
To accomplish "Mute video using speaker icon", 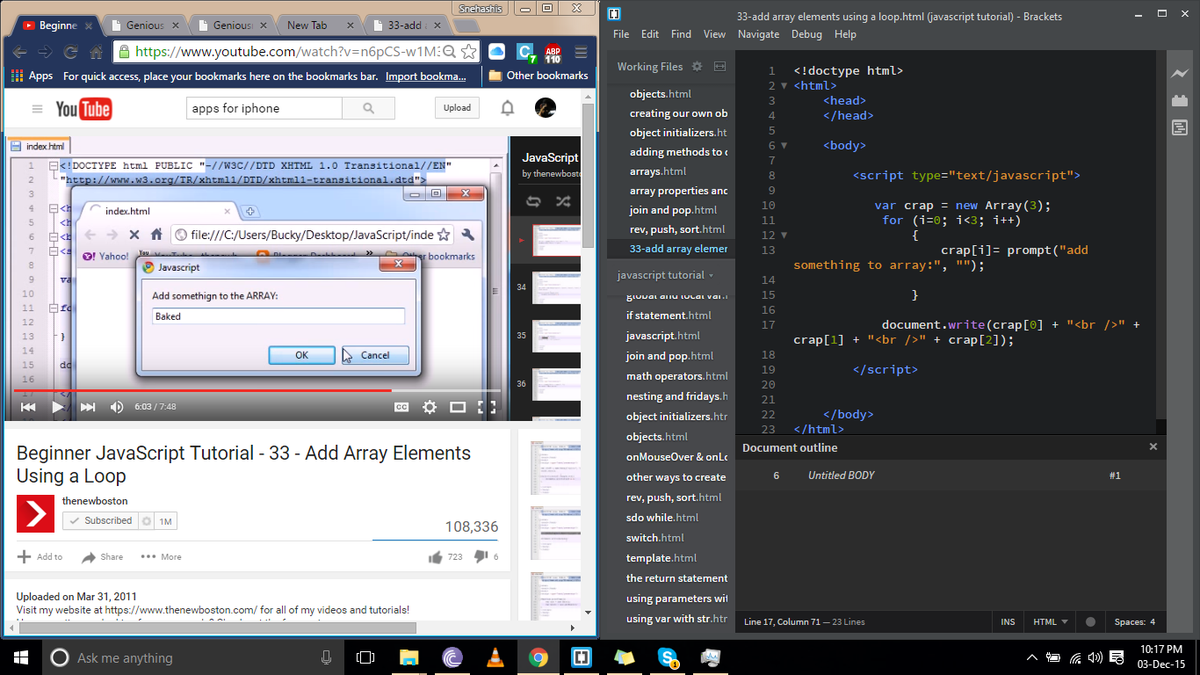I will (x=116, y=407).
